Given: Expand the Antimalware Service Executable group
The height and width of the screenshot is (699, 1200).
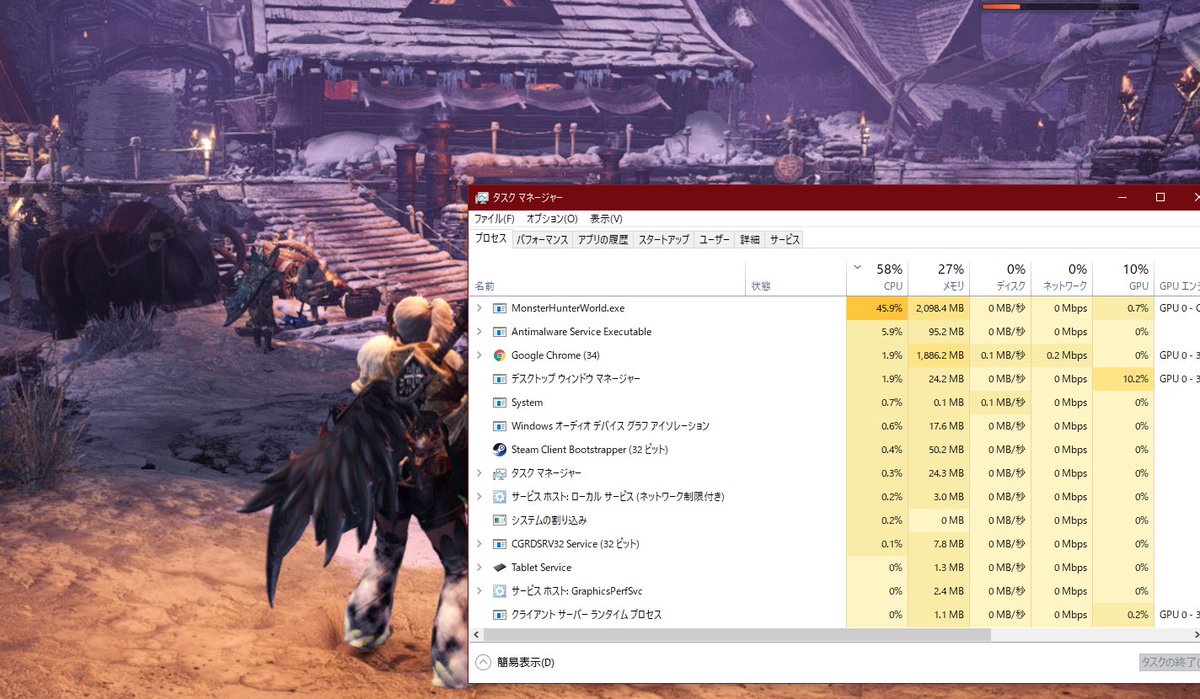Looking at the screenshot, I should 479,332.
